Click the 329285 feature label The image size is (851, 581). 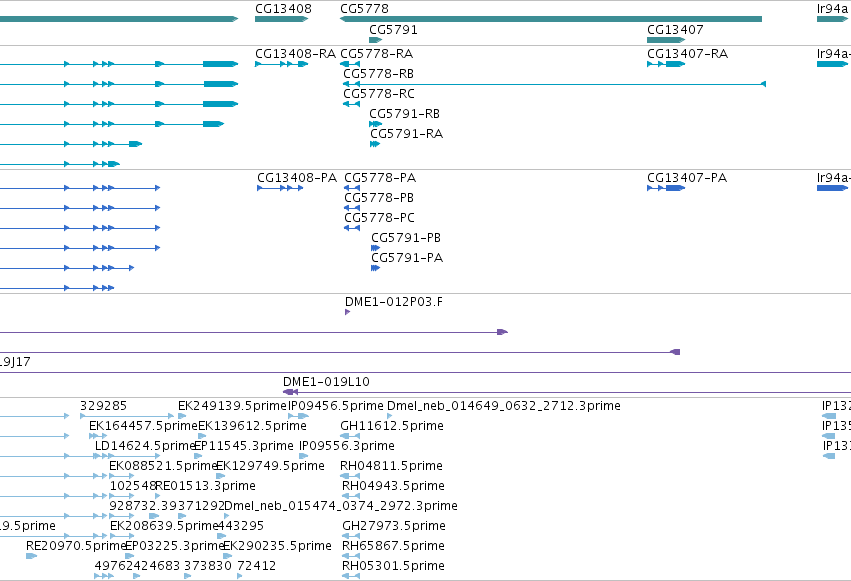pyautogui.click(x=103, y=406)
